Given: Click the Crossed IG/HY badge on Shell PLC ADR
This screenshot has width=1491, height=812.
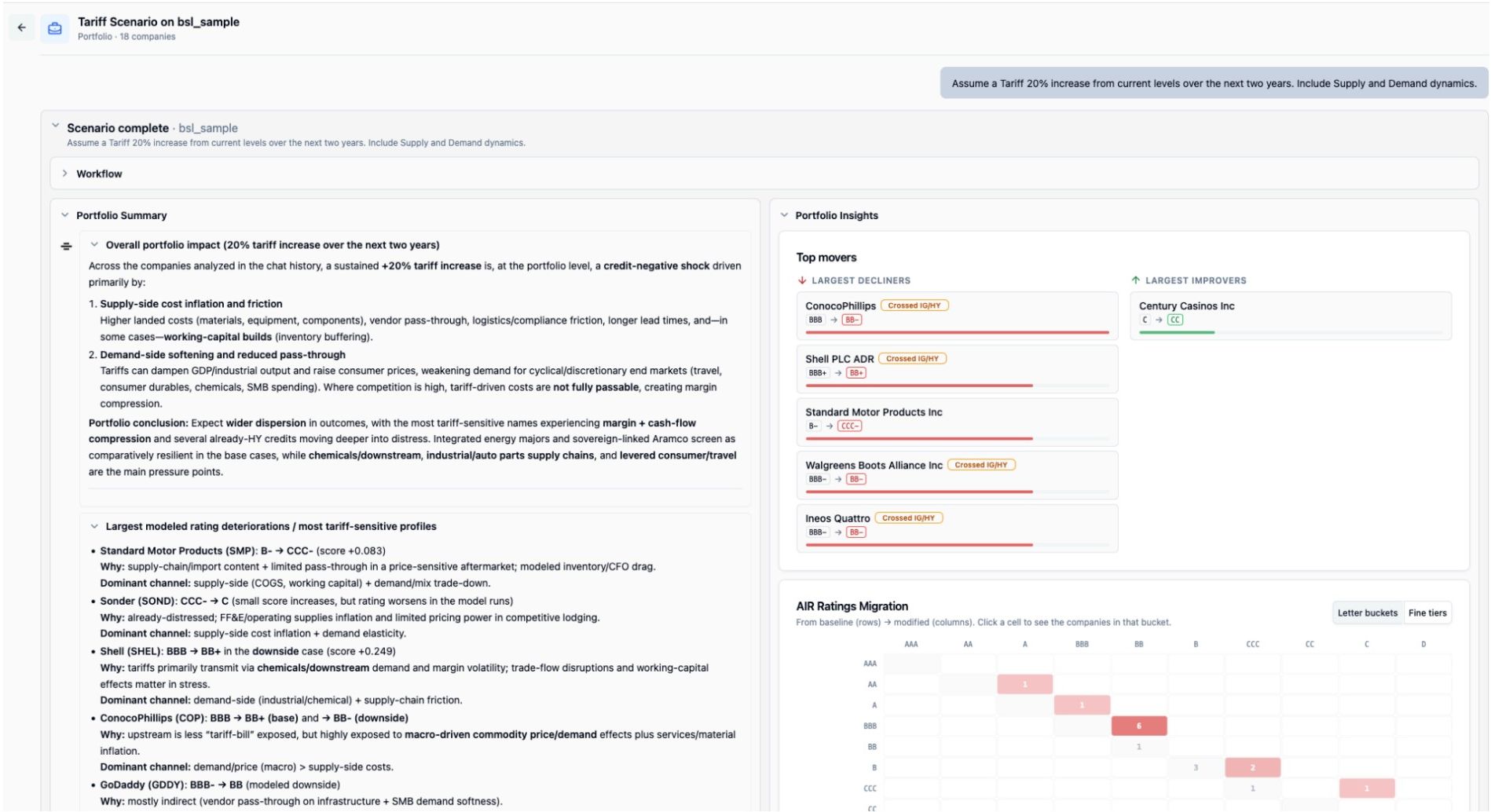Looking at the screenshot, I should pyautogui.click(x=912, y=359).
